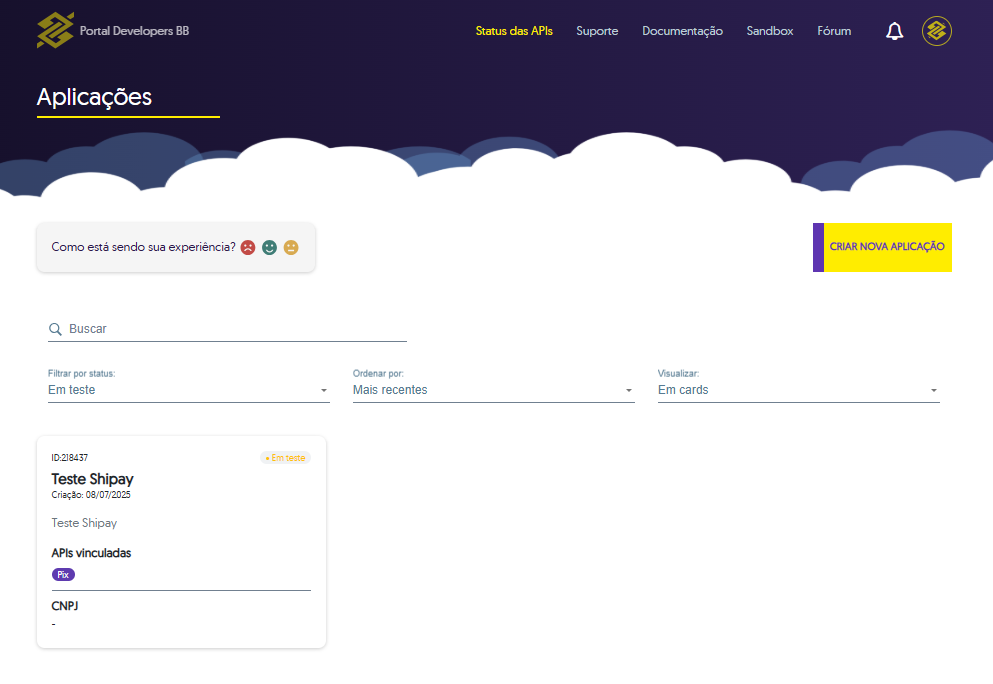993x684 pixels.
Task: Open Visualizar dropdown
Action: tap(799, 390)
